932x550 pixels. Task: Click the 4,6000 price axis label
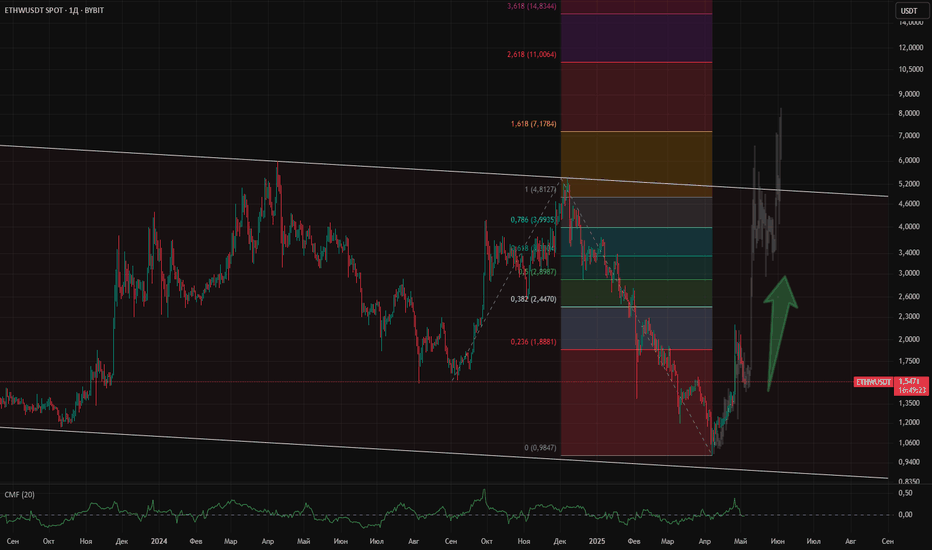tap(909, 204)
